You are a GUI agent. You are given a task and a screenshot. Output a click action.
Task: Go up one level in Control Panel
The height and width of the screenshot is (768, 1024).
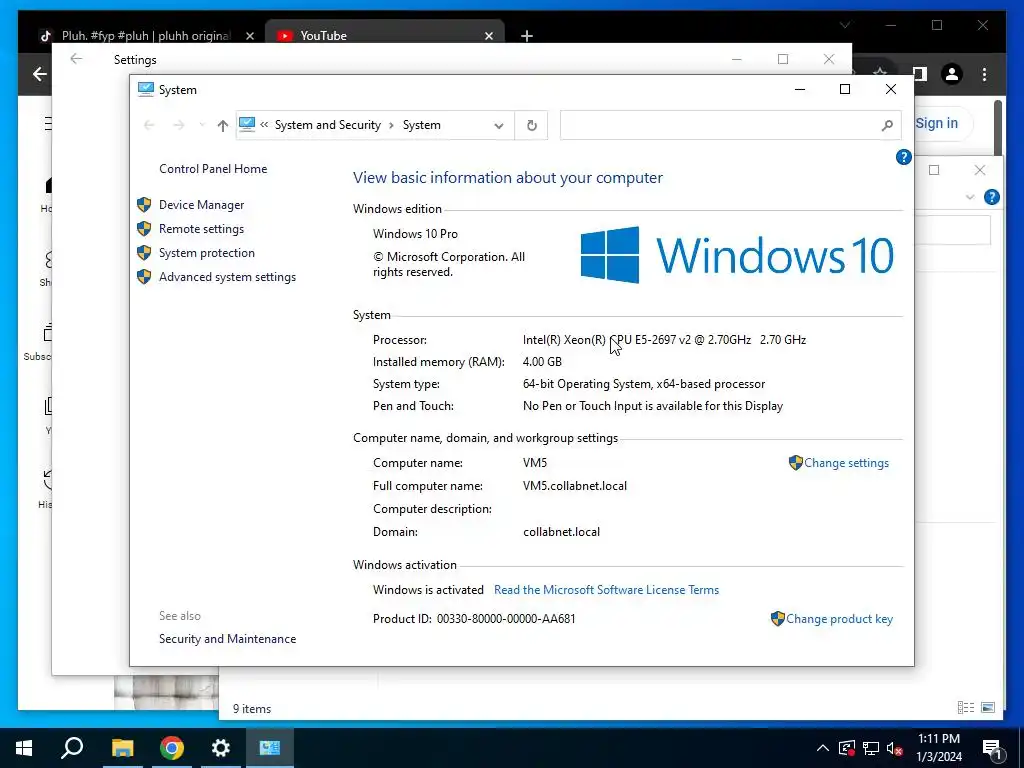tap(223, 126)
